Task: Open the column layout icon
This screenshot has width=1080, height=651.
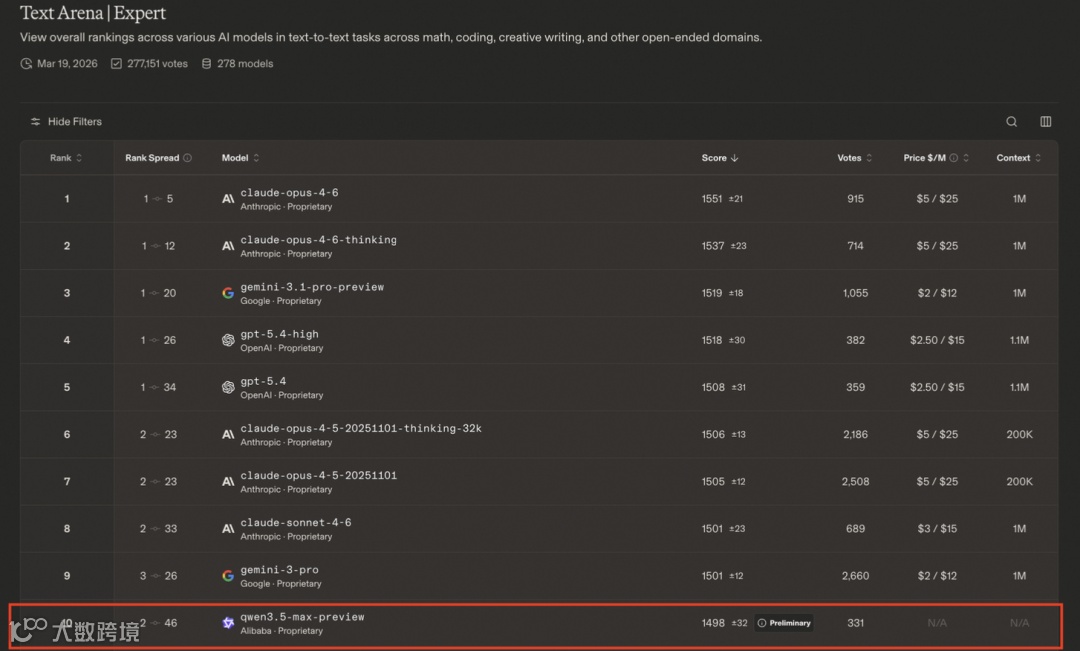Action: 1046,121
